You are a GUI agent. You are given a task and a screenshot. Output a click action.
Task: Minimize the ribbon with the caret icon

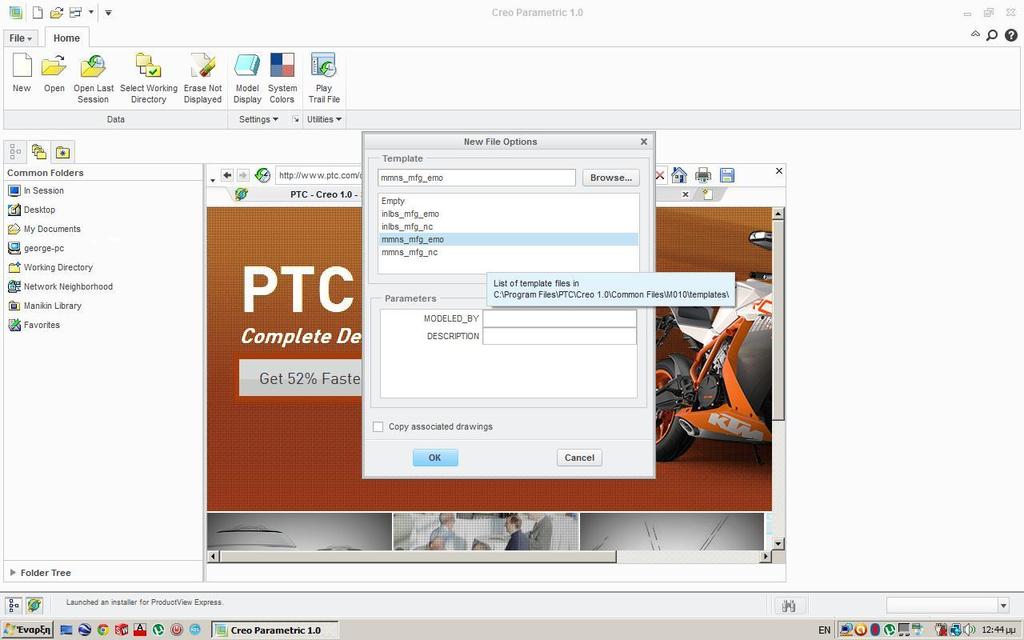click(975, 35)
